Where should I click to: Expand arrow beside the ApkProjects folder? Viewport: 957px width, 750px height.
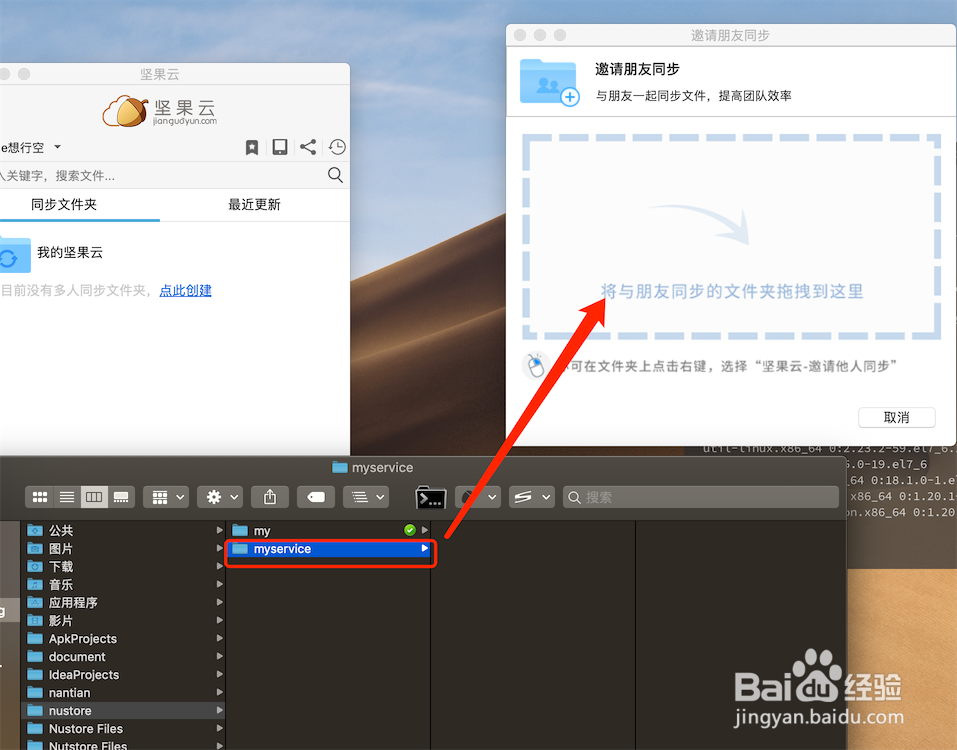pyautogui.click(x=220, y=638)
